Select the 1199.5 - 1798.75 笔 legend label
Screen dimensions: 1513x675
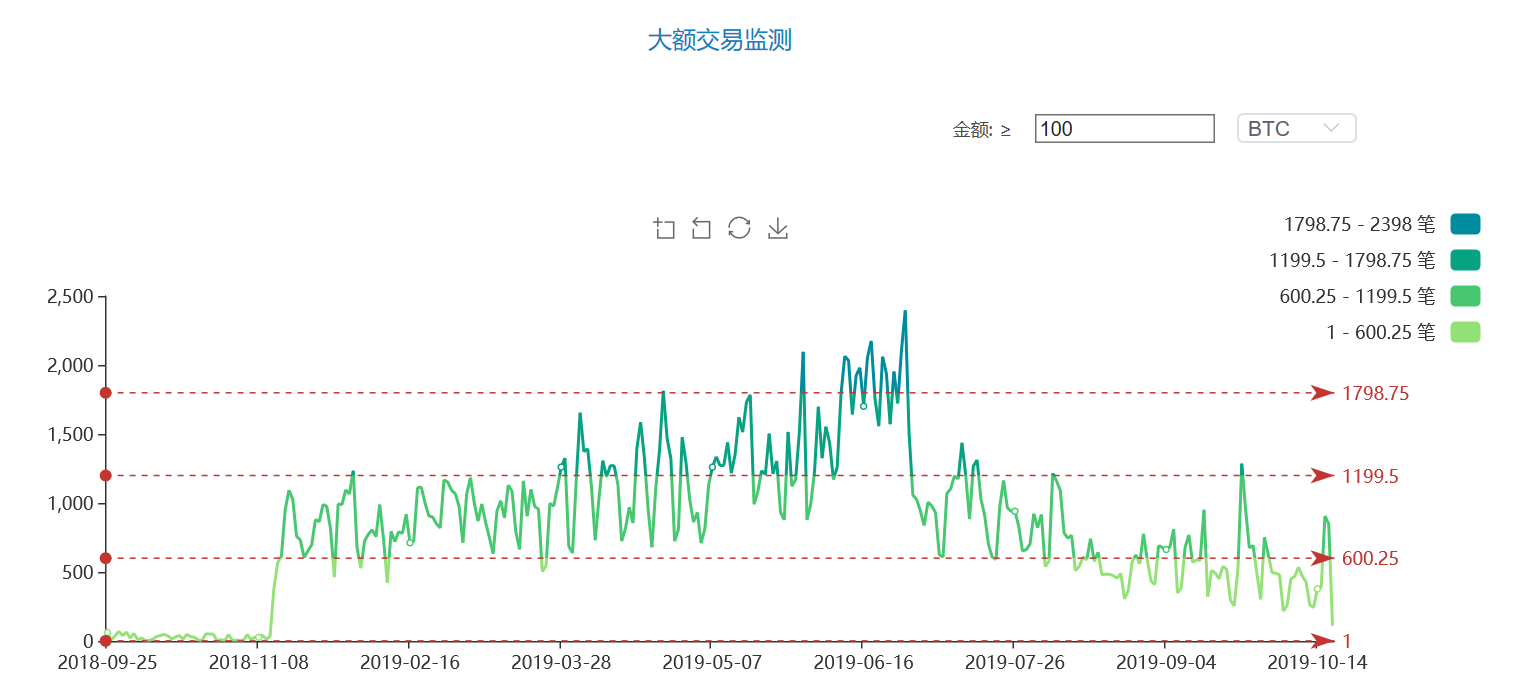tap(1352, 260)
